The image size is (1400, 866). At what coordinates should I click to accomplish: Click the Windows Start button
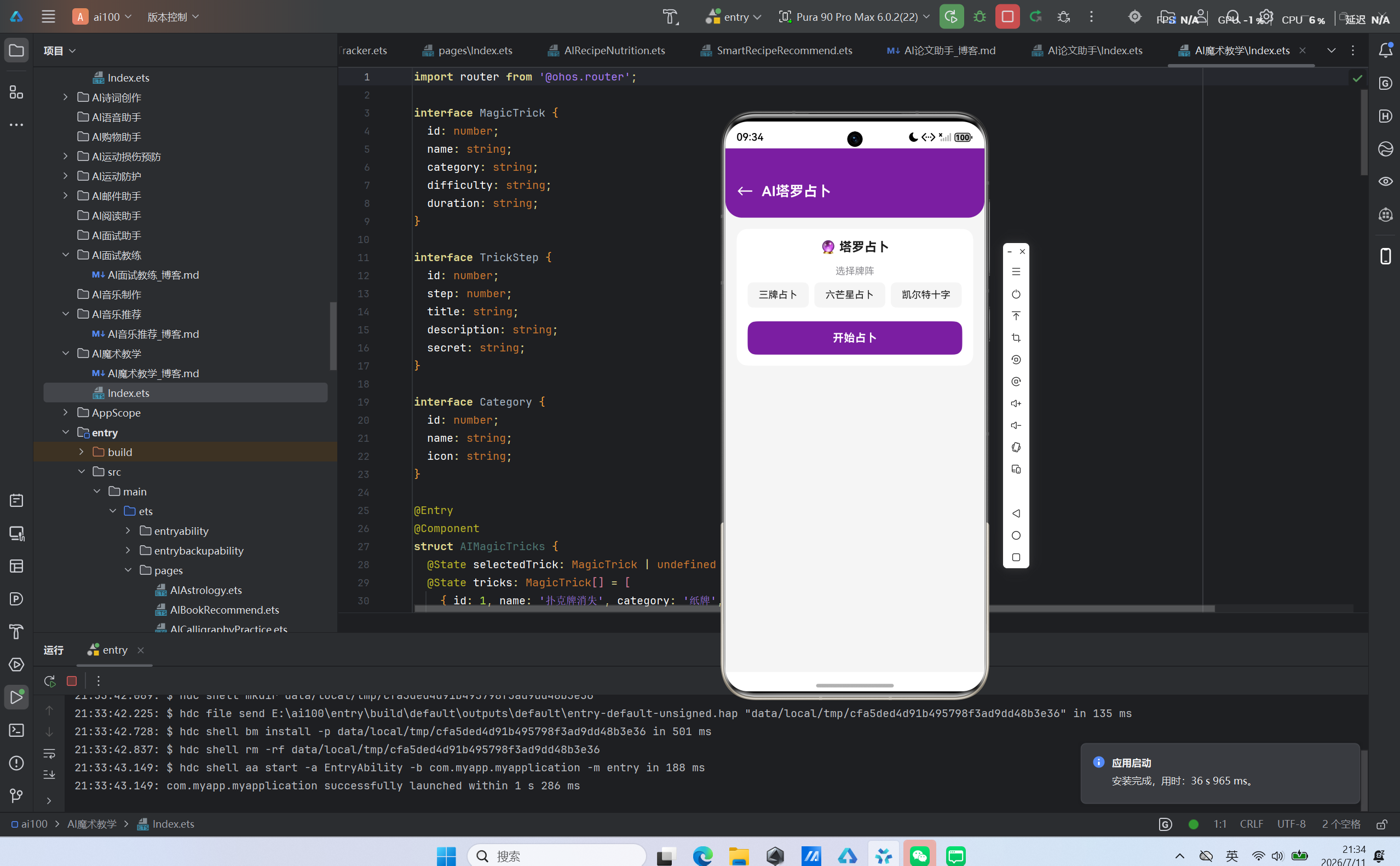[x=446, y=856]
